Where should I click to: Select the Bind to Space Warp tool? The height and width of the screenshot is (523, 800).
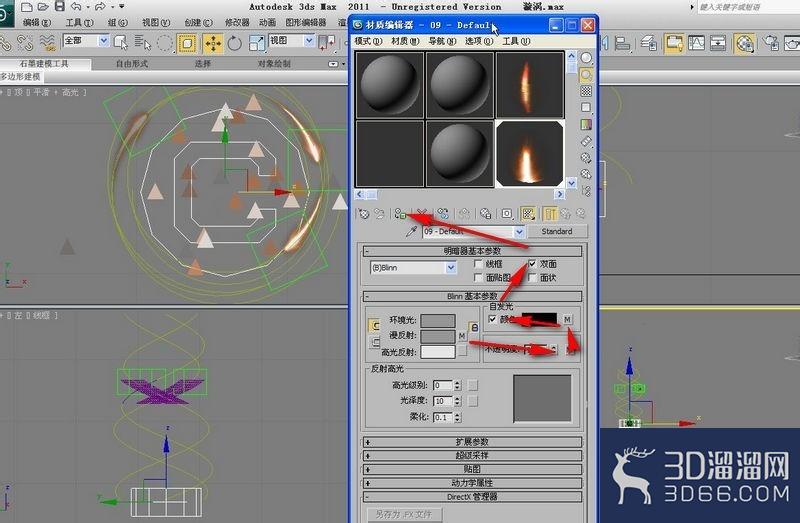[47, 43]
